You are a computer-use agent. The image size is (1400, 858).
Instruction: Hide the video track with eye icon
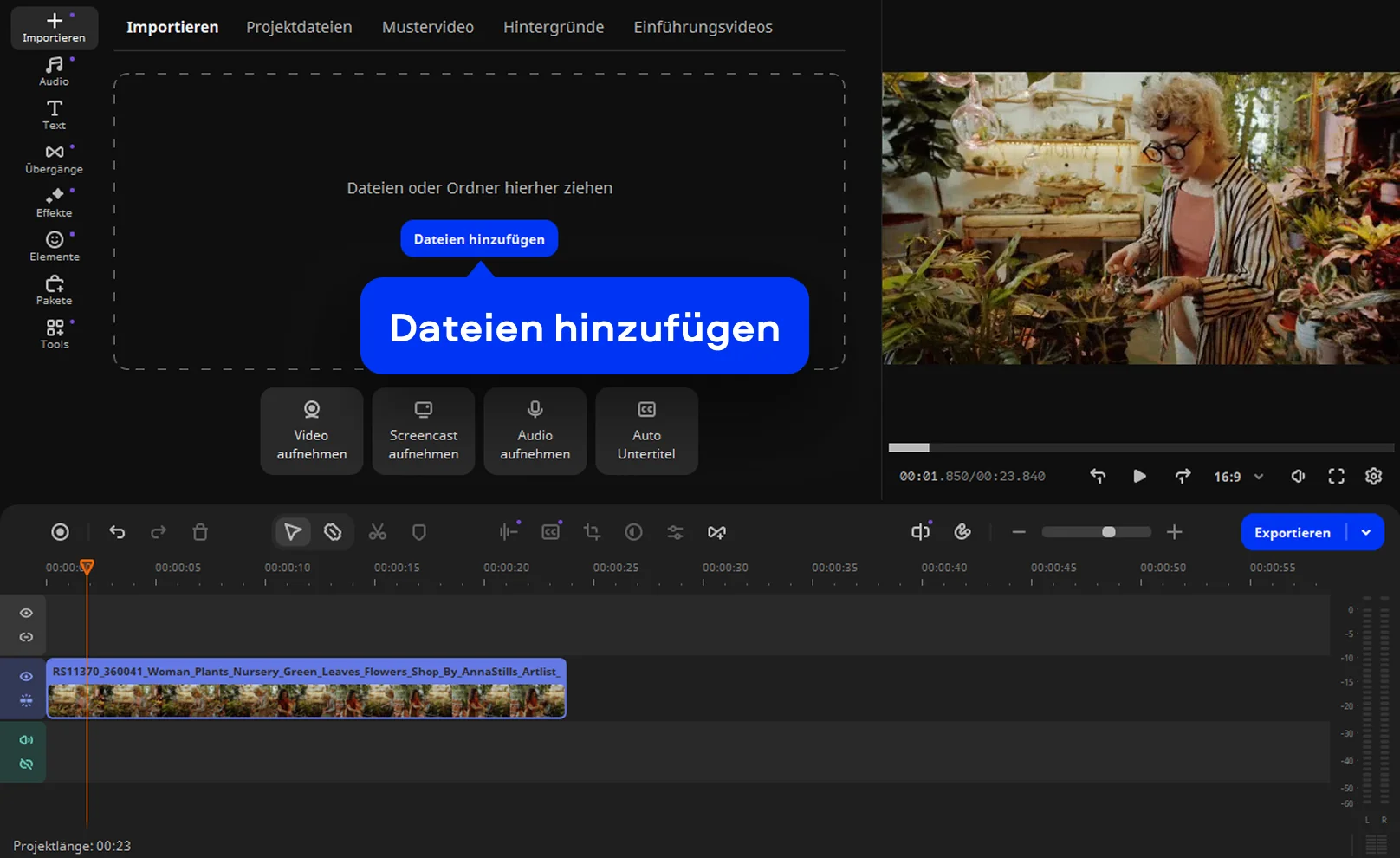click(26, 676)
